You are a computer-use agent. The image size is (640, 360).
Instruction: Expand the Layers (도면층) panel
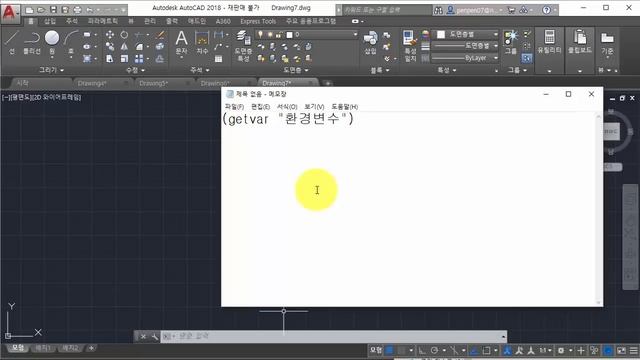click(x=296, y=70)
